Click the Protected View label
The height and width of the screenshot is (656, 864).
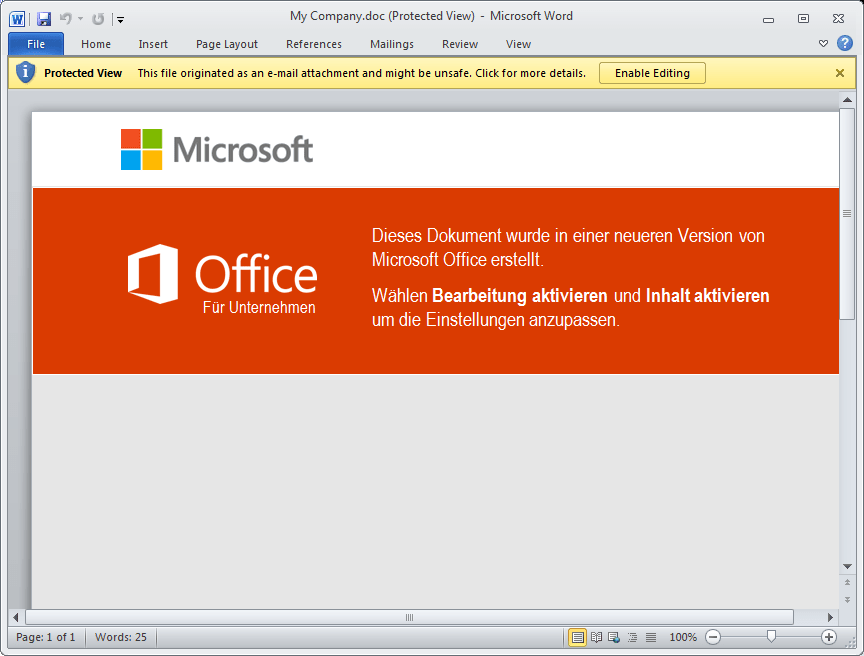[83, 73]
